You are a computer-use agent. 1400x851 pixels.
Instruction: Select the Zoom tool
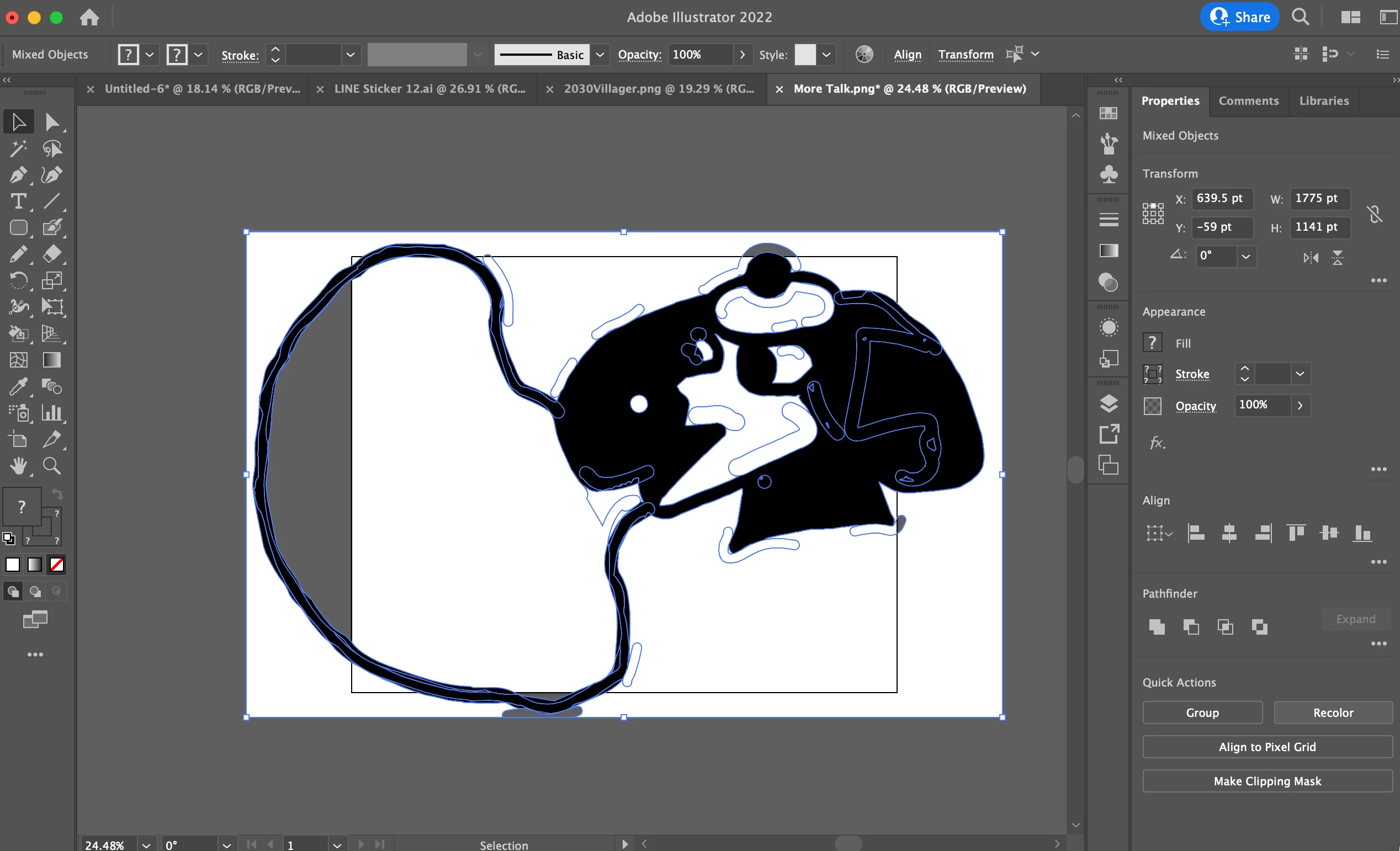point(52,466)
